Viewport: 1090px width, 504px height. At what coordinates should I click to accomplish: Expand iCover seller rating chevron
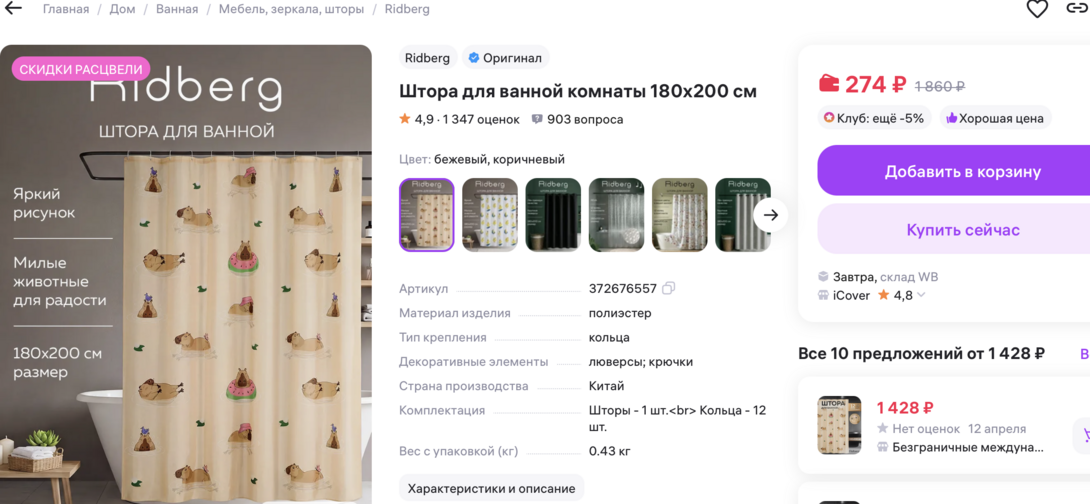pos(922,295)
